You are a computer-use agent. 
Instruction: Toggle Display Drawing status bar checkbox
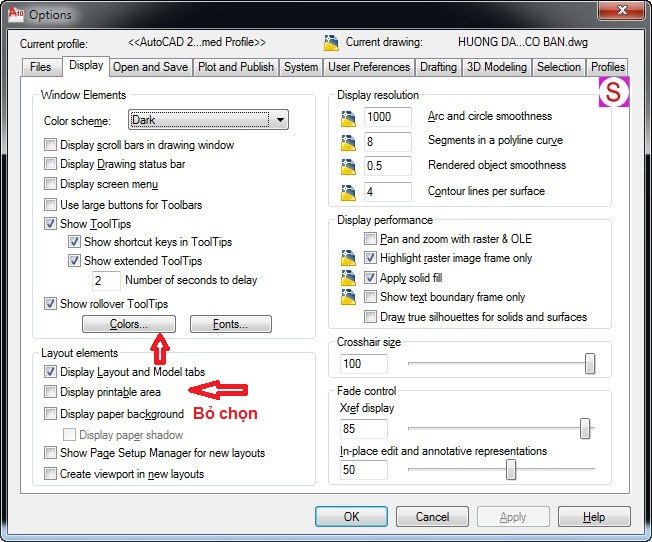(x=50, y=163)
